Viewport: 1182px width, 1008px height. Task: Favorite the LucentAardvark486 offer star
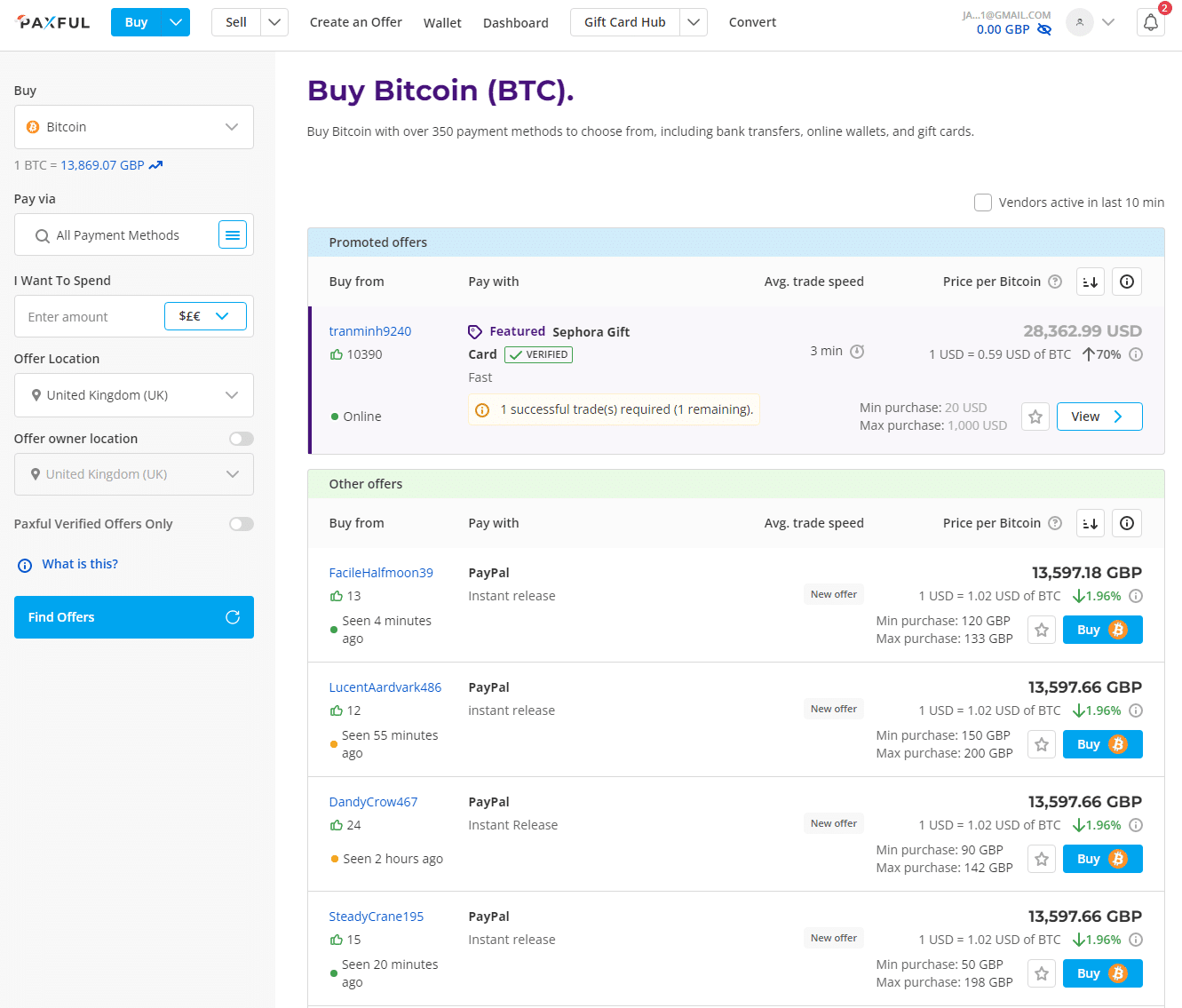coord(1042,744)
